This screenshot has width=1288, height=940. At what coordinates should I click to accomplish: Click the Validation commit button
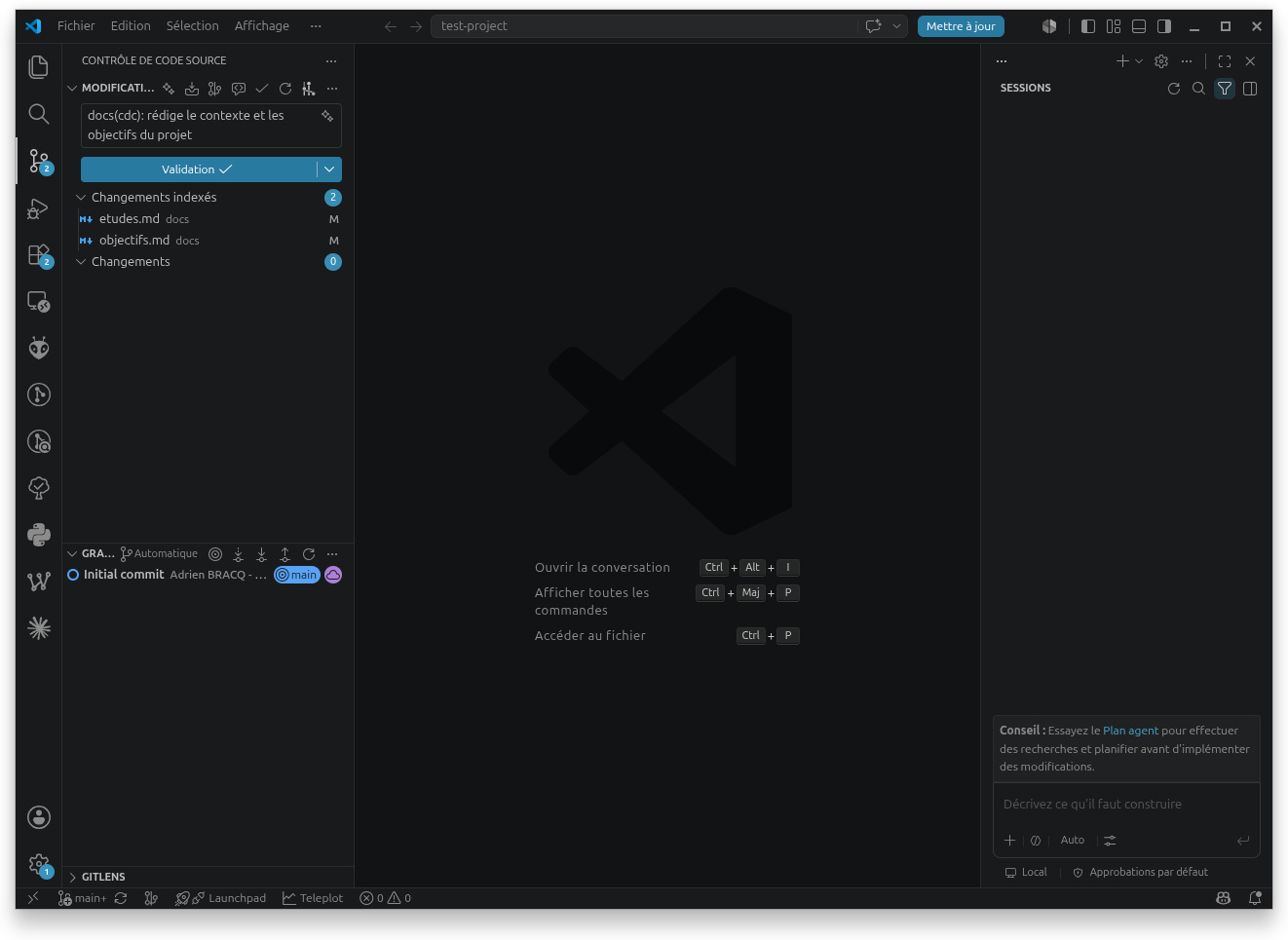(199, 169)
